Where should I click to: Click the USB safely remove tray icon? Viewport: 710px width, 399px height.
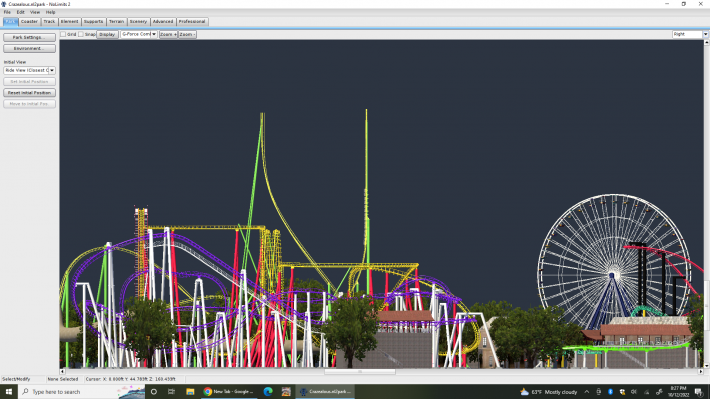pyautogui.click(x=599, y=392)
